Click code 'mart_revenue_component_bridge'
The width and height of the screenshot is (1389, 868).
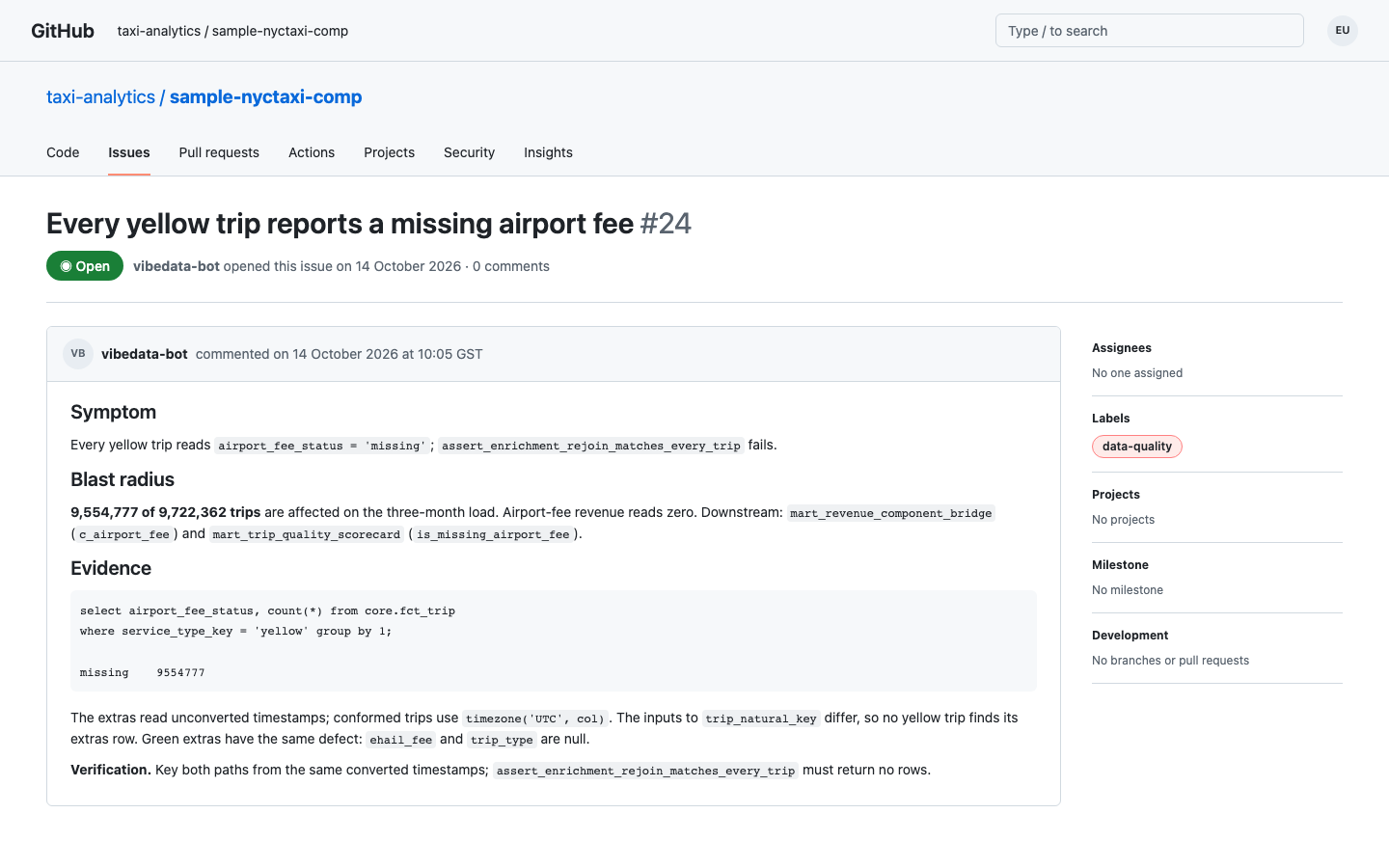coord(891,513)
